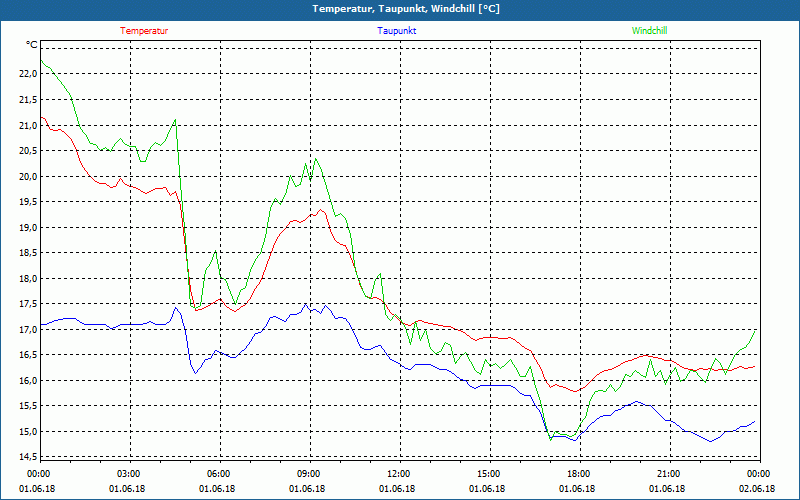
Task: Click the 18,5 y-axis value
Action: coord(28,253)
